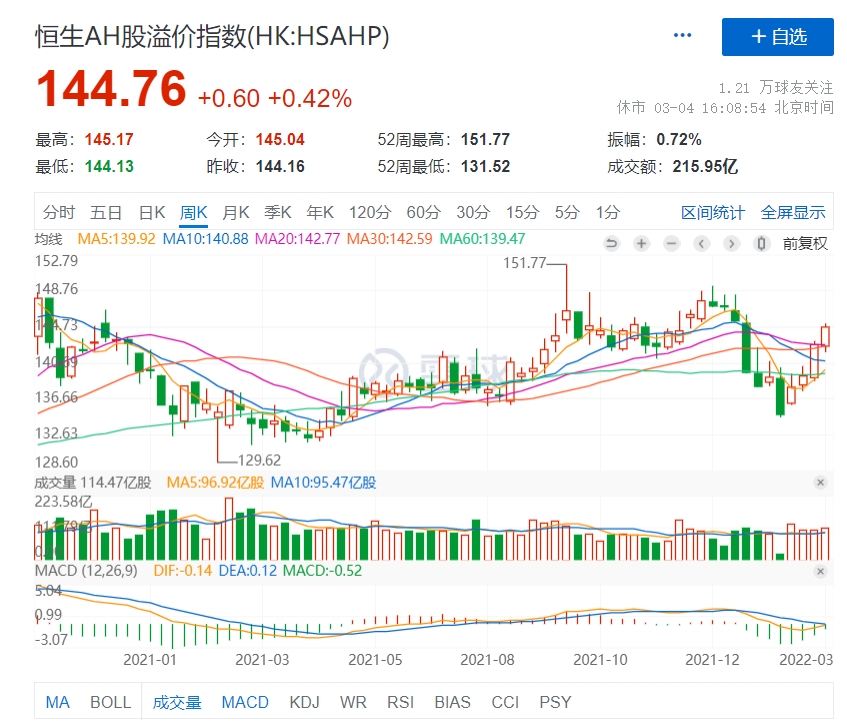The image size is (847, 726).
Task: Close the volume (成交量) indicator panel
Action: pyautogui.click(x=820, y=482)
